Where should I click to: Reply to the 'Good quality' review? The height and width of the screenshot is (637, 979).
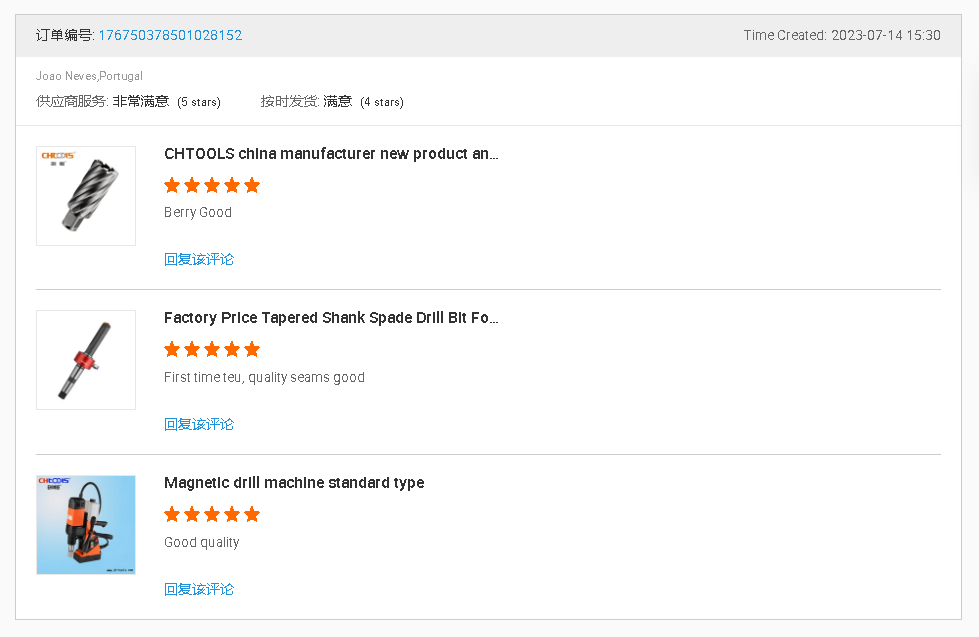click(199, 589)
